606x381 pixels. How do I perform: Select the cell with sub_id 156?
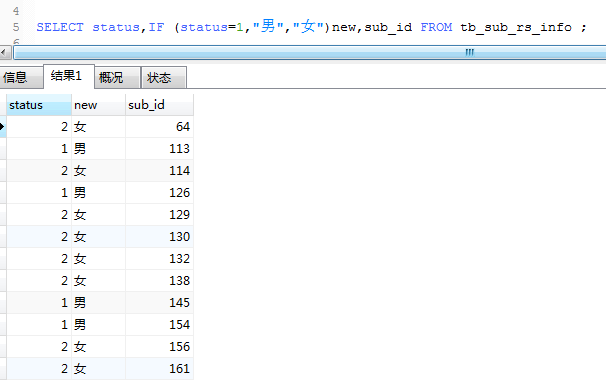click(159, 347)
